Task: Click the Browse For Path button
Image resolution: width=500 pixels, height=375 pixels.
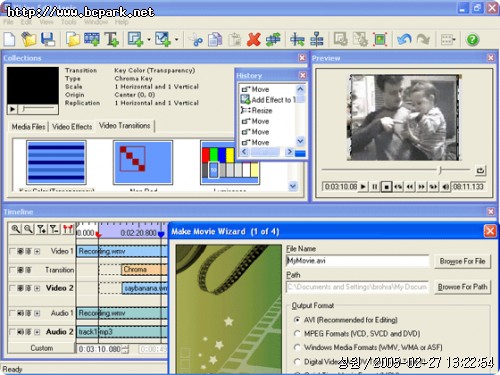Action: point(462,287)
